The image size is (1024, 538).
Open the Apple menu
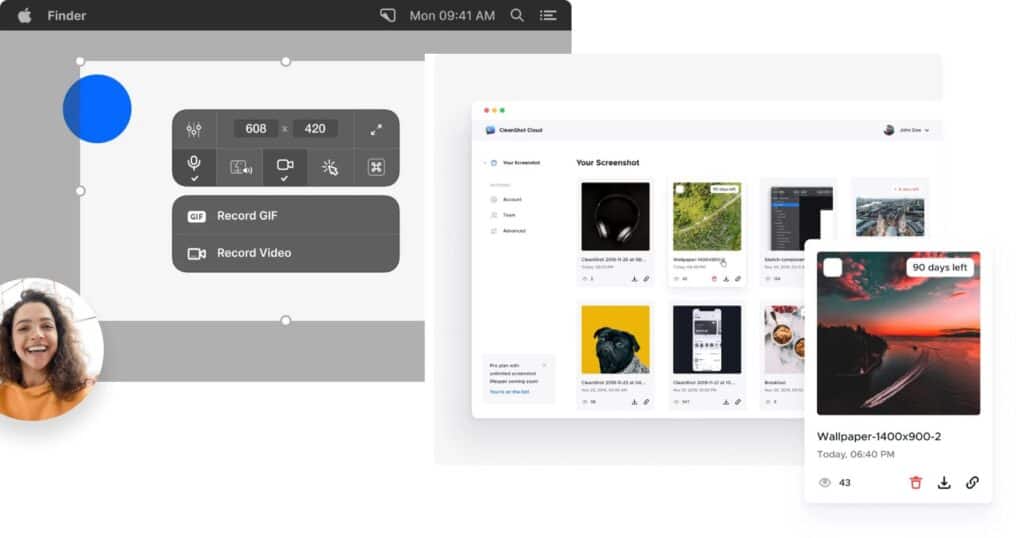pyautogui.click(x=24, y=15)
